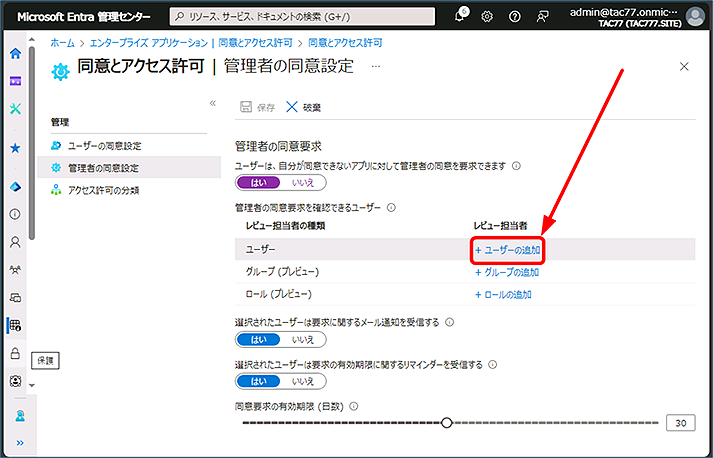This screenshot has width=713, height=458.
Task: Select アクセス許可の分類 menu item
Action: 129,190
